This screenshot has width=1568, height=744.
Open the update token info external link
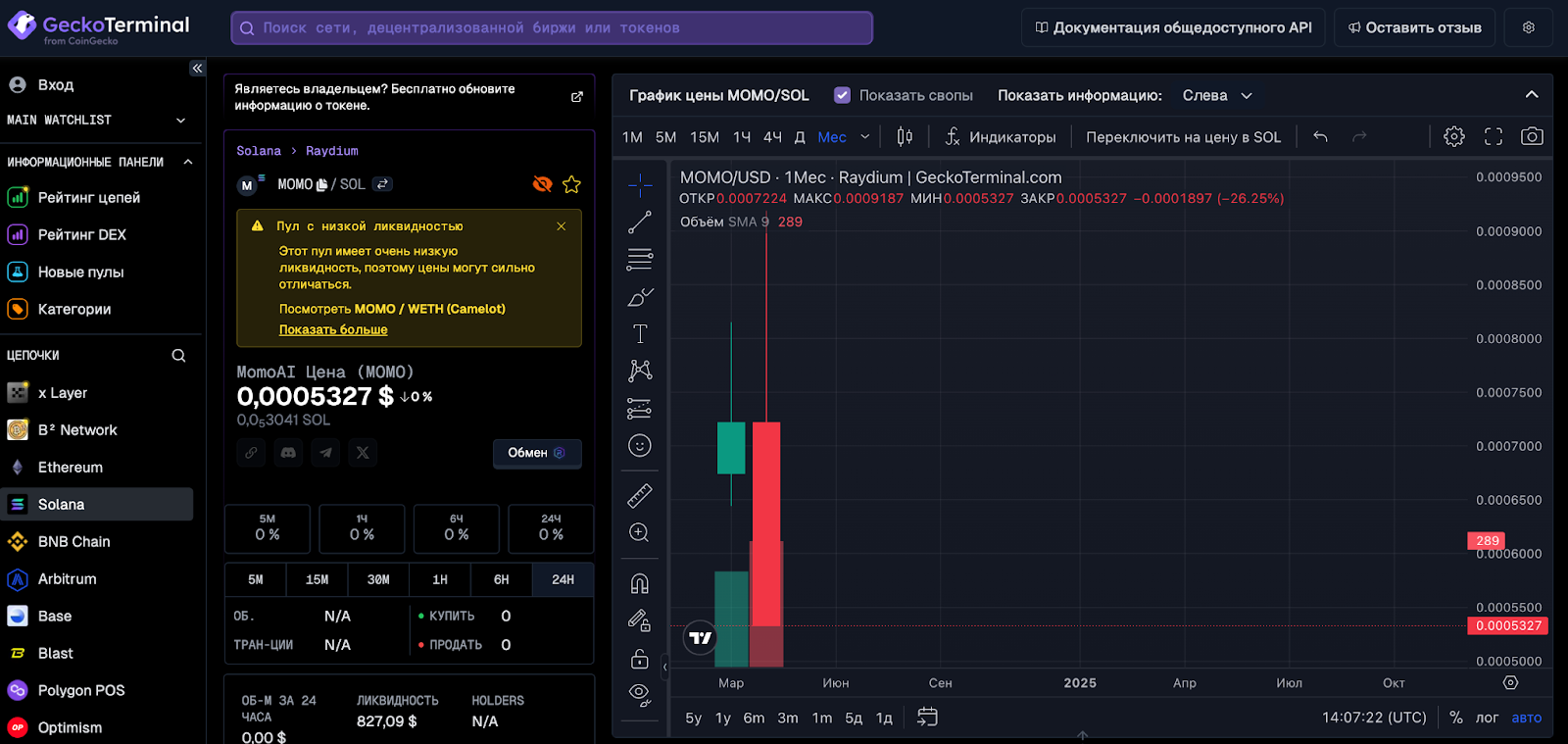pos(577,97)
